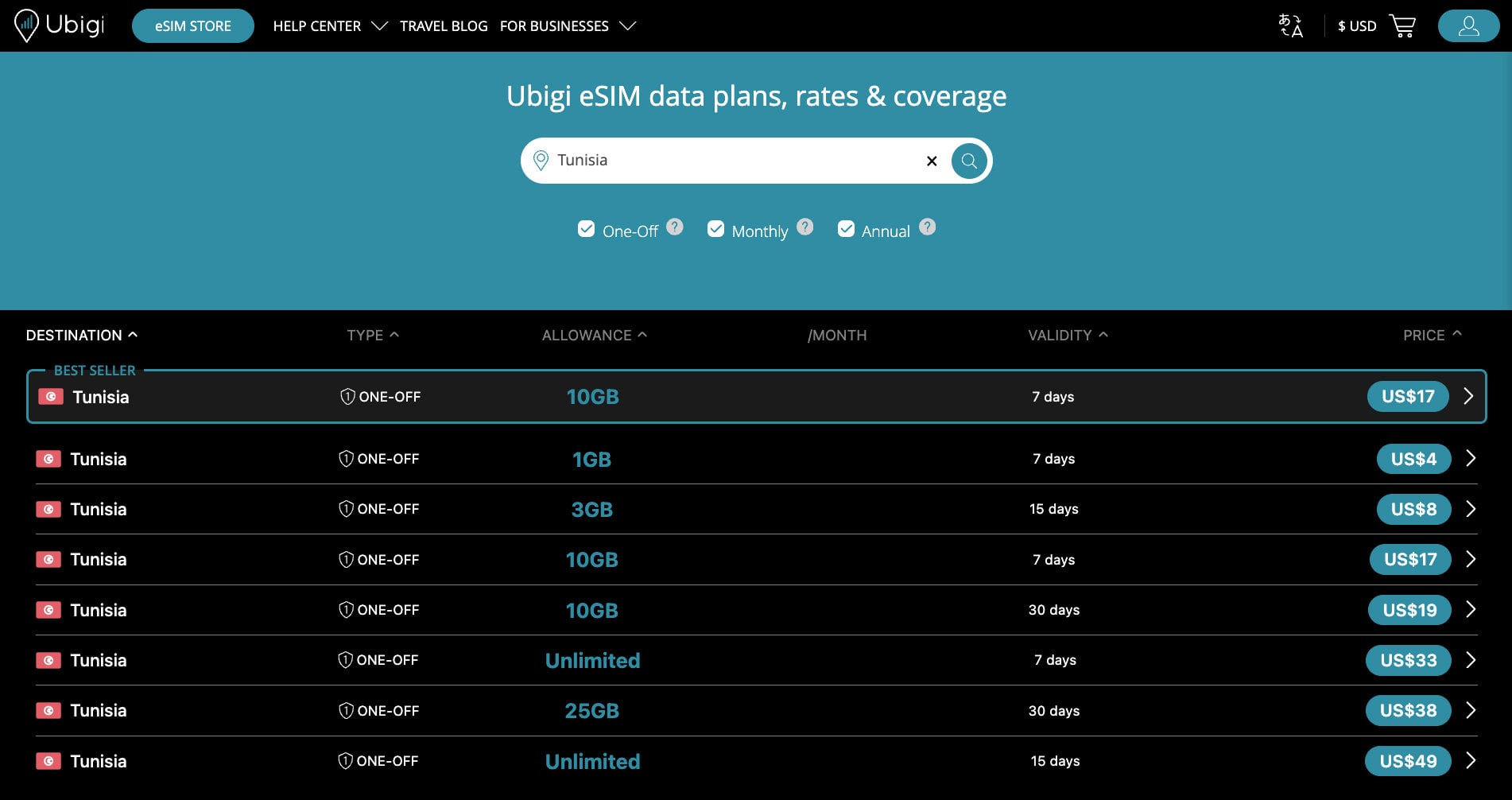Go to the eSIM Store tab
This screenshot has width=1512, height=800.
[x=193, y=25]
